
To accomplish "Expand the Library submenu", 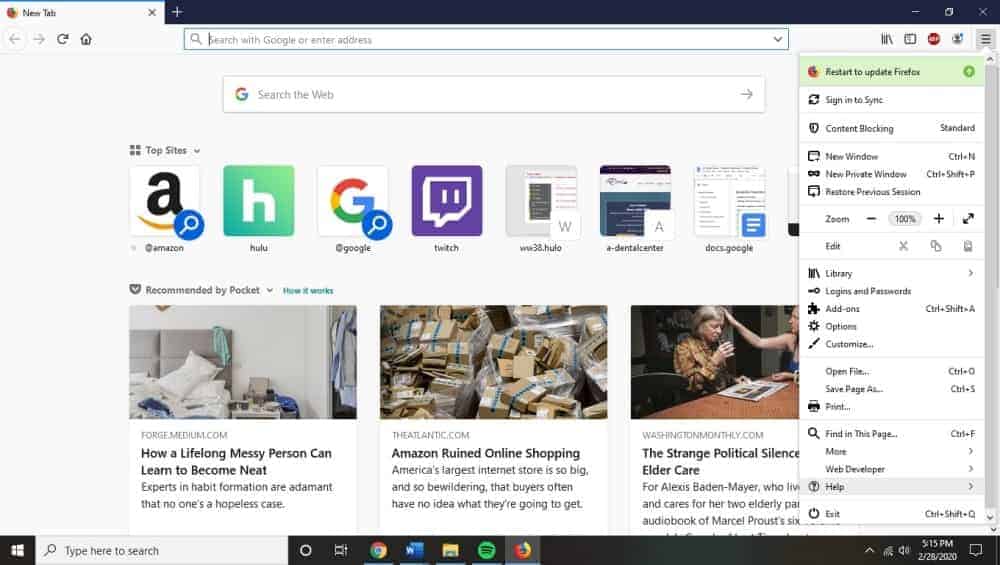I will click(x=892, y=273).
